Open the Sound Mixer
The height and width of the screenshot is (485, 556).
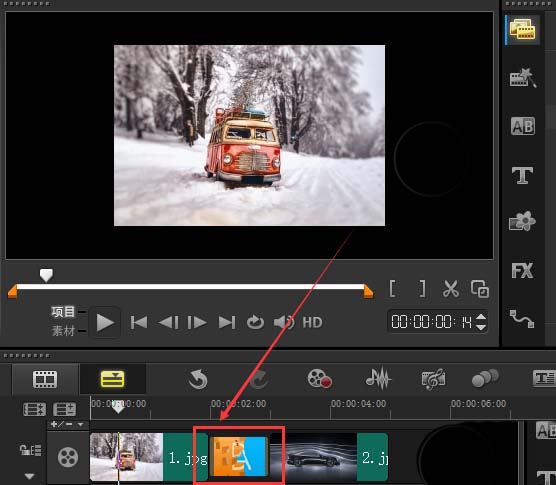378,379
